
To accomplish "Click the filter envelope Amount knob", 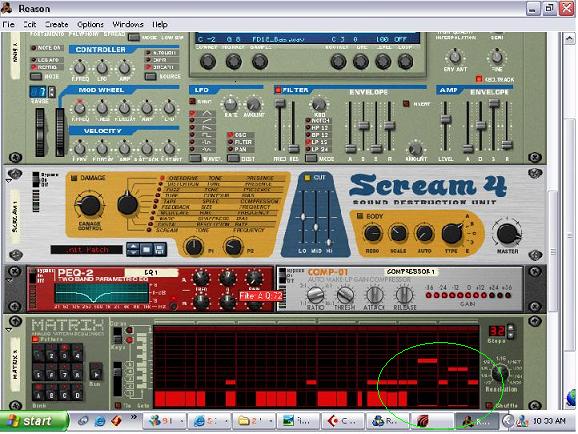I will [x=415, y=149].
